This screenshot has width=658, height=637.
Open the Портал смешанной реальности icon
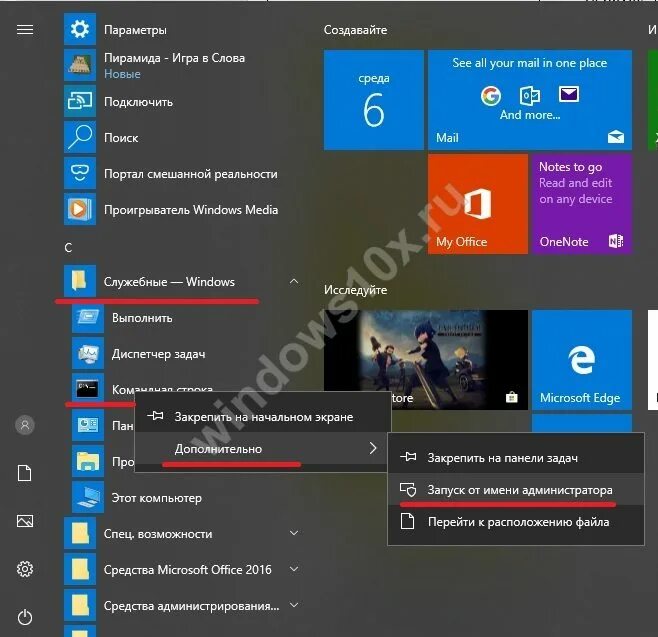click(80, 173)
